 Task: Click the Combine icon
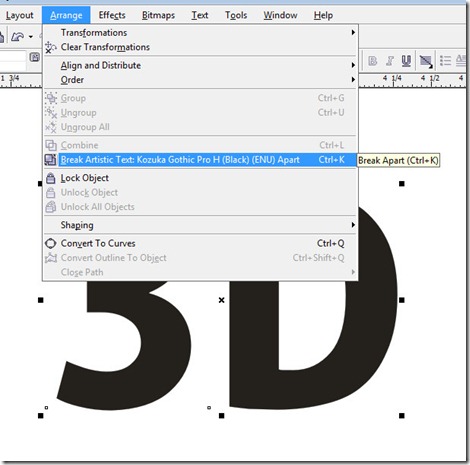tap(51, 145)
